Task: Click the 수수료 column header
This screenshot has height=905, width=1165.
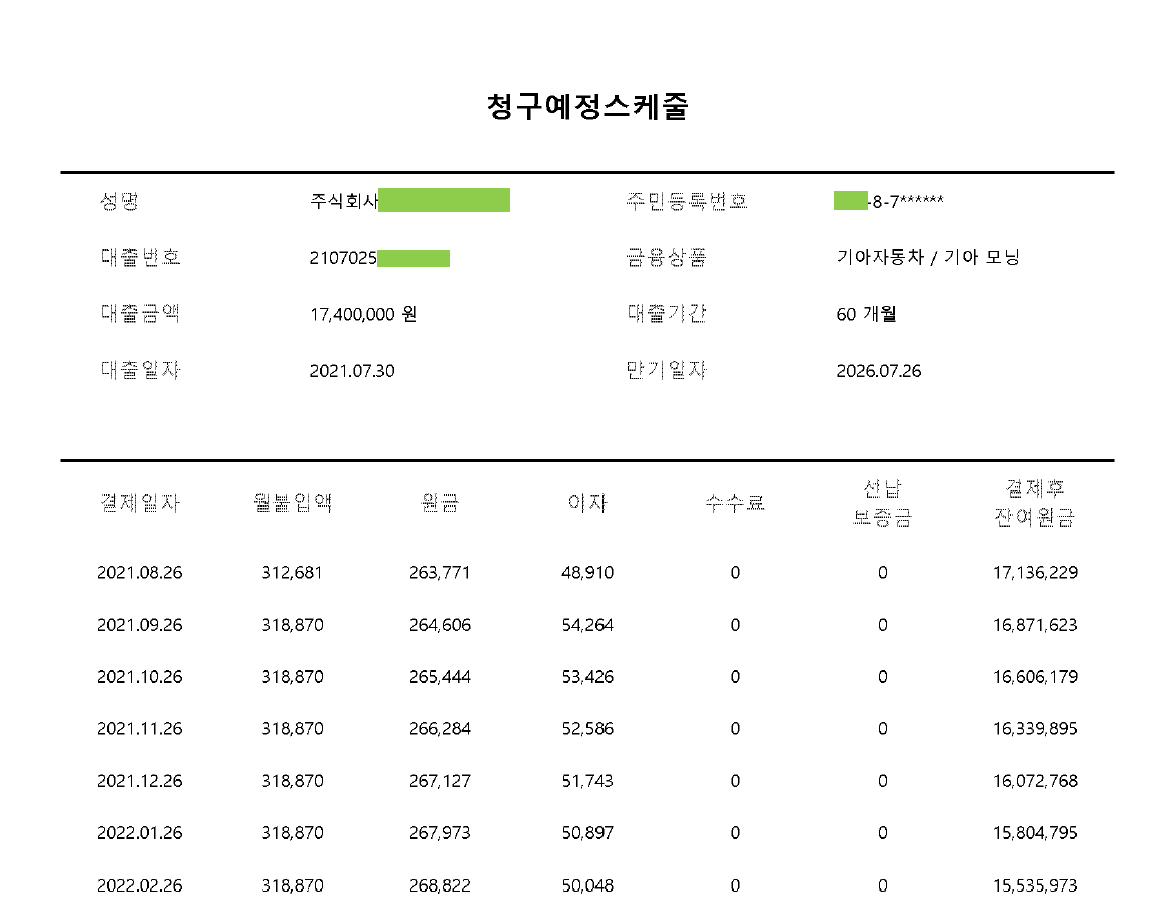Action: pos(735,503)
